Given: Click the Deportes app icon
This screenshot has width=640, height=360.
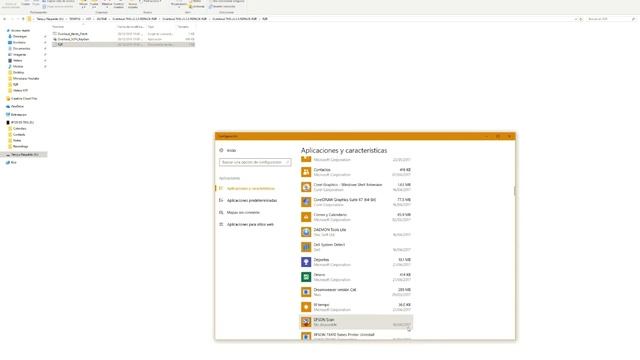Looking at the screenshot, I should click(306, 262).
